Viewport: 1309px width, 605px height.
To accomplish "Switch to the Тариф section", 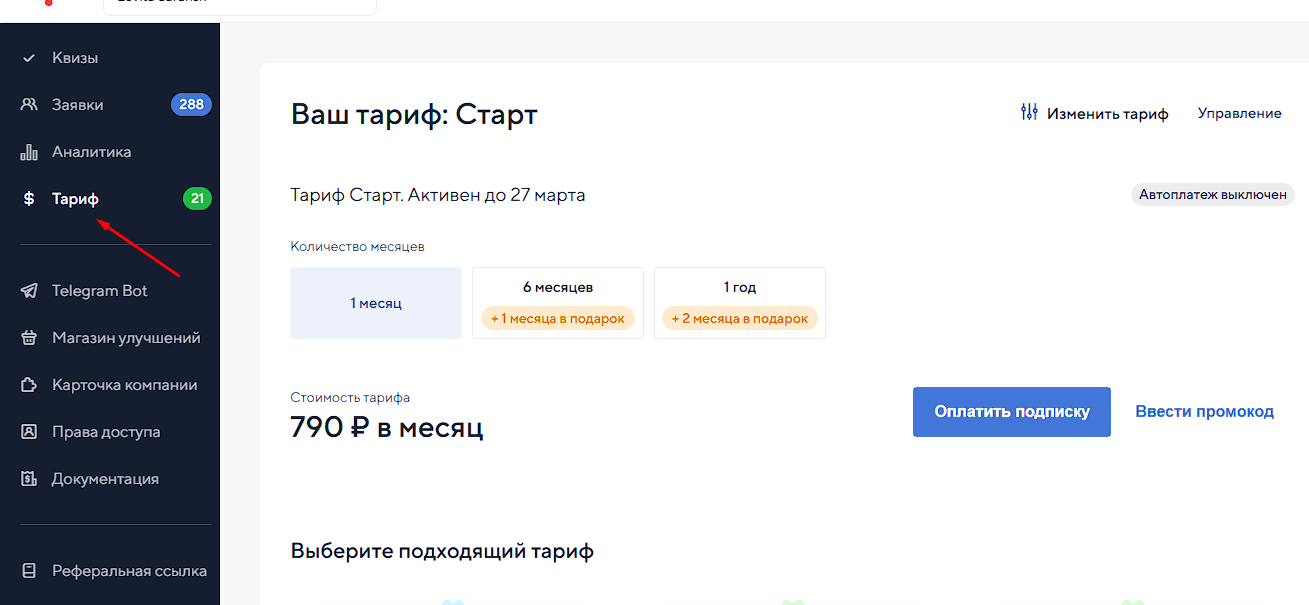I will (75, 198).
